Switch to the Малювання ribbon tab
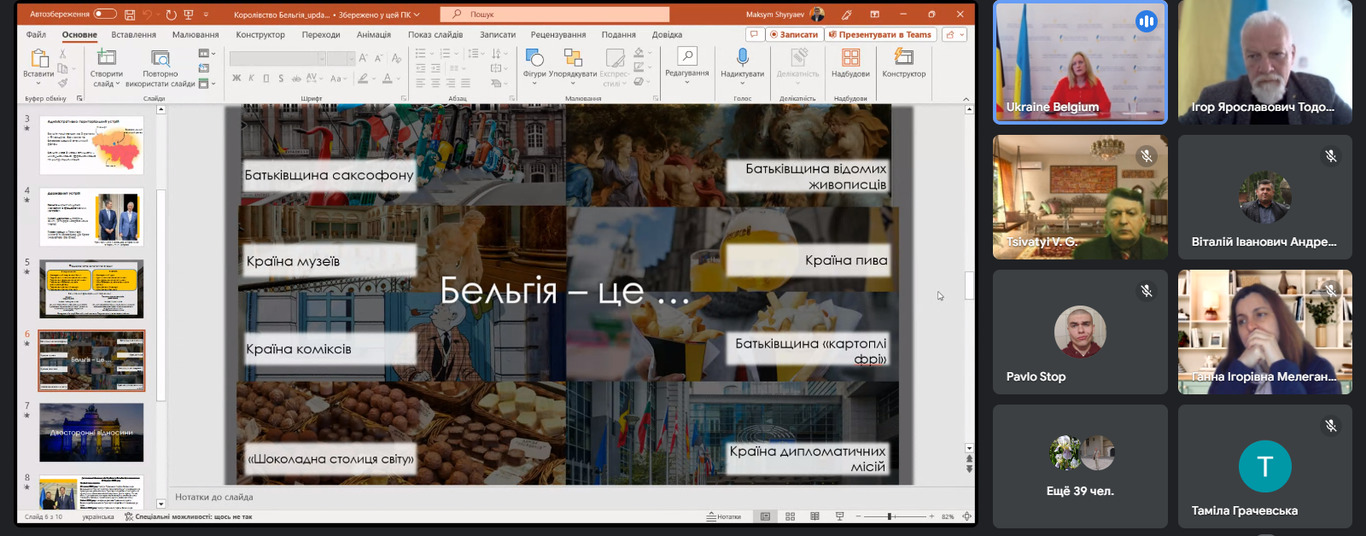Screen dimensions: 1366x536 pos(195,34)
